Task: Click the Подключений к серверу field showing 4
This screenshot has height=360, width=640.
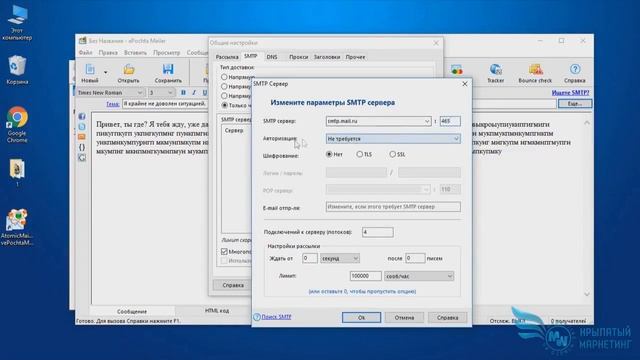Action: pyautogui.click(x=378, y=232)
